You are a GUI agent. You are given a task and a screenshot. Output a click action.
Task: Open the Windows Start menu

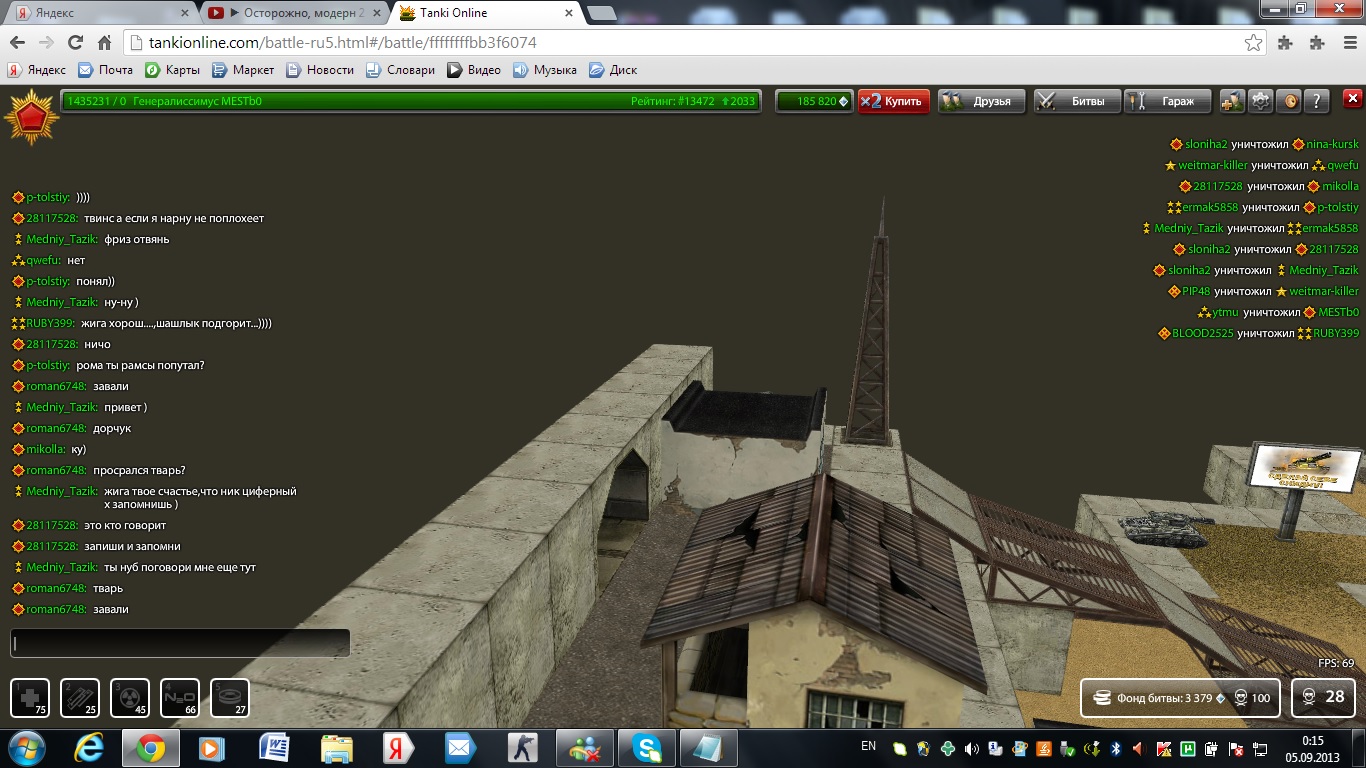[27, 748]
